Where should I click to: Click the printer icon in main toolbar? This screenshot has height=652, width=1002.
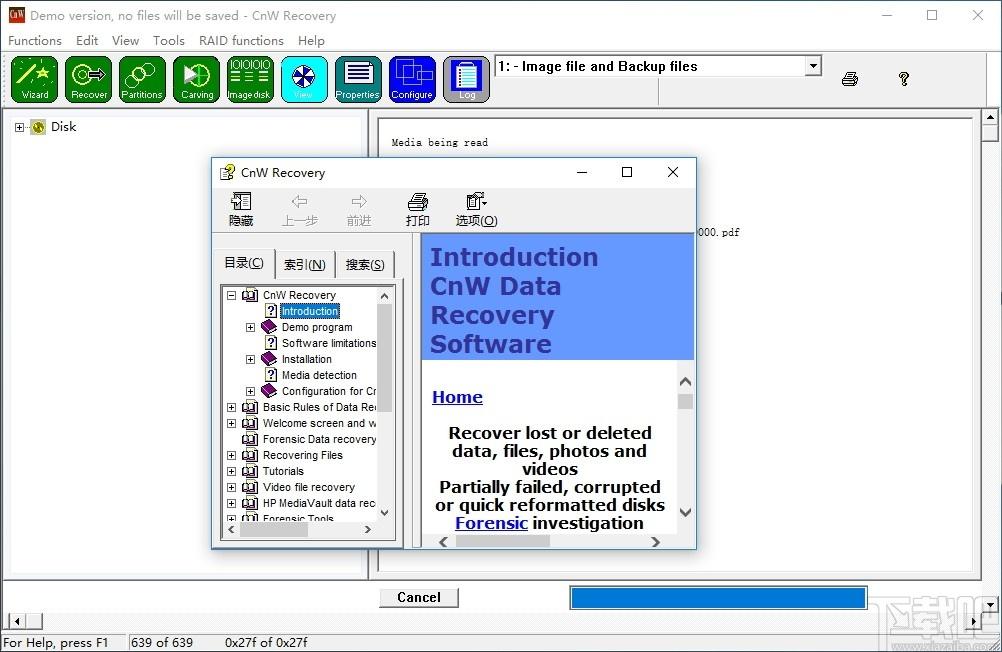coord(849,79)
